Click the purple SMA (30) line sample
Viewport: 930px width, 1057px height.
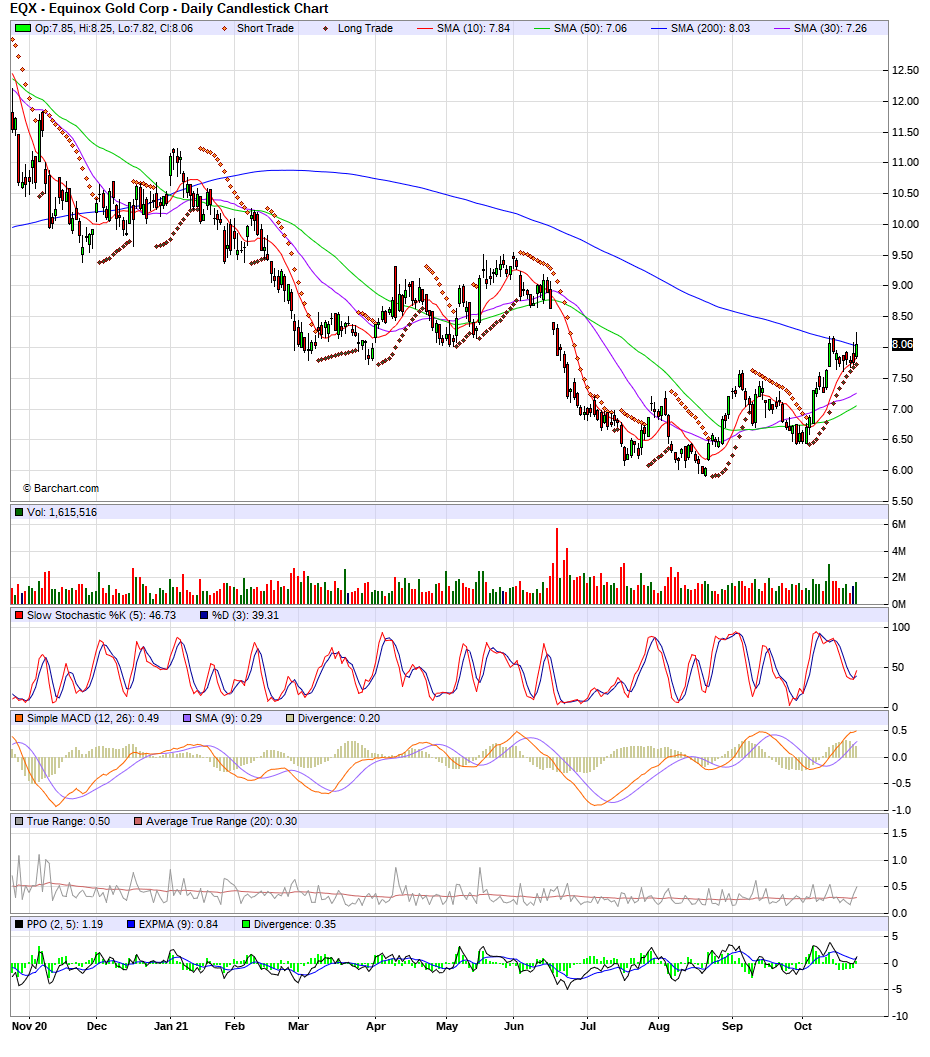click(782, 28)
